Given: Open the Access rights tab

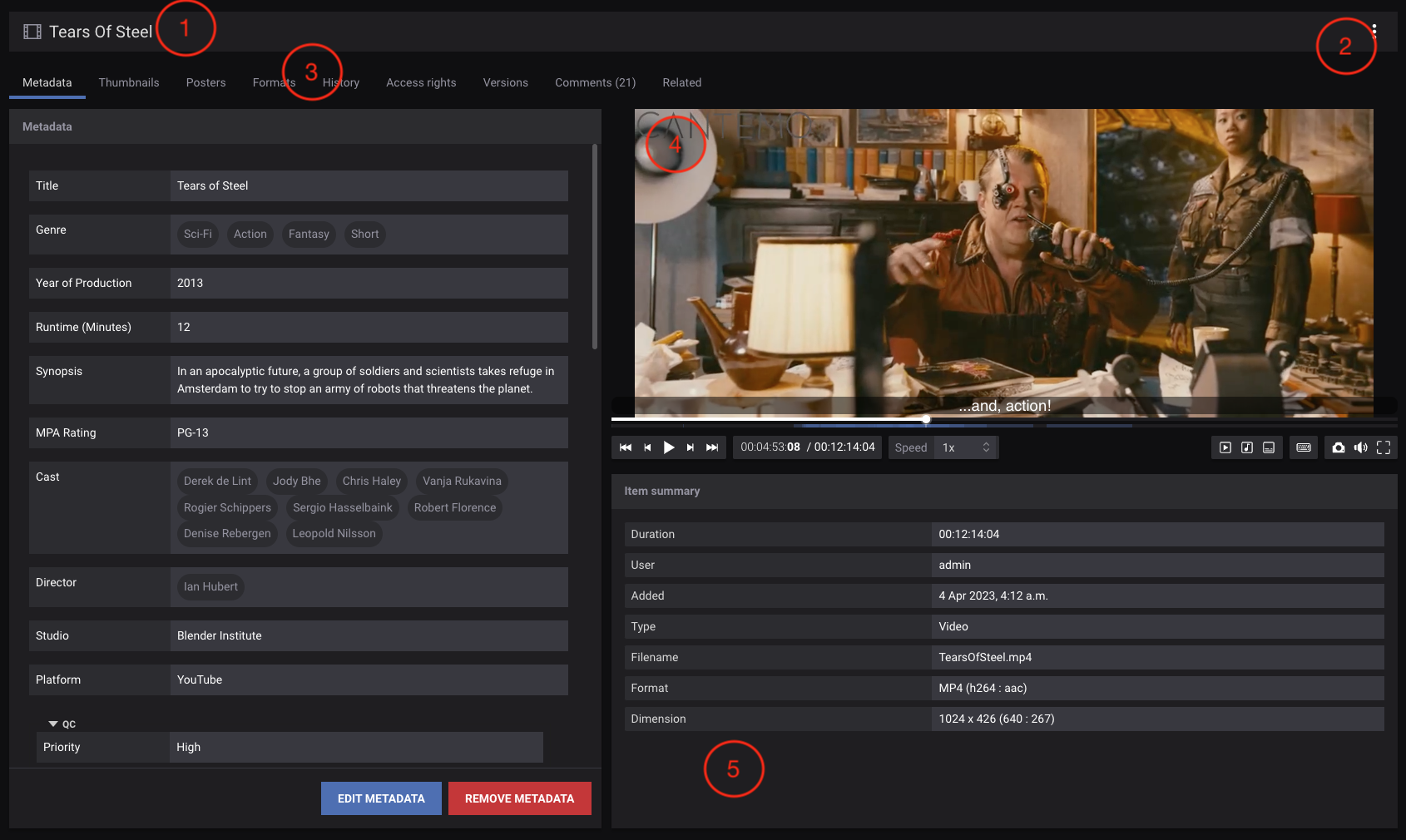Looking at the screenshot, I should pyautogui.click(x=421, y=82).
